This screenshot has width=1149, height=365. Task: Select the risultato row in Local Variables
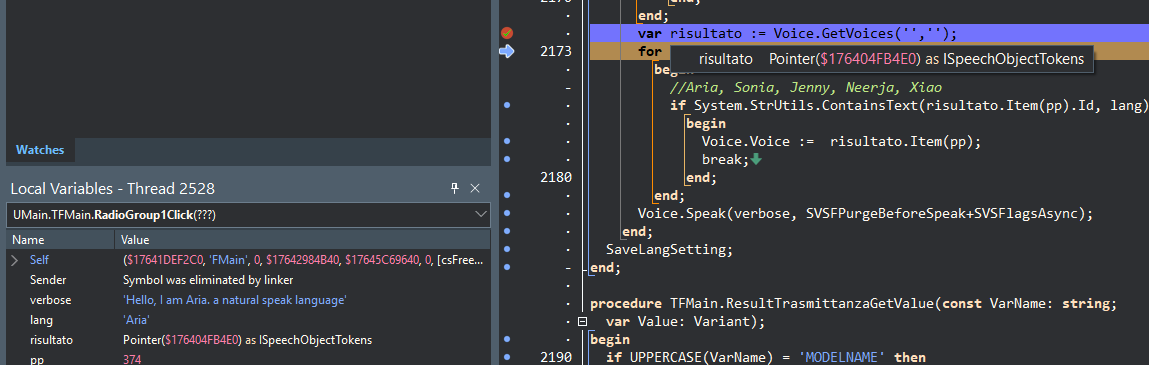(x=248, y=340)
